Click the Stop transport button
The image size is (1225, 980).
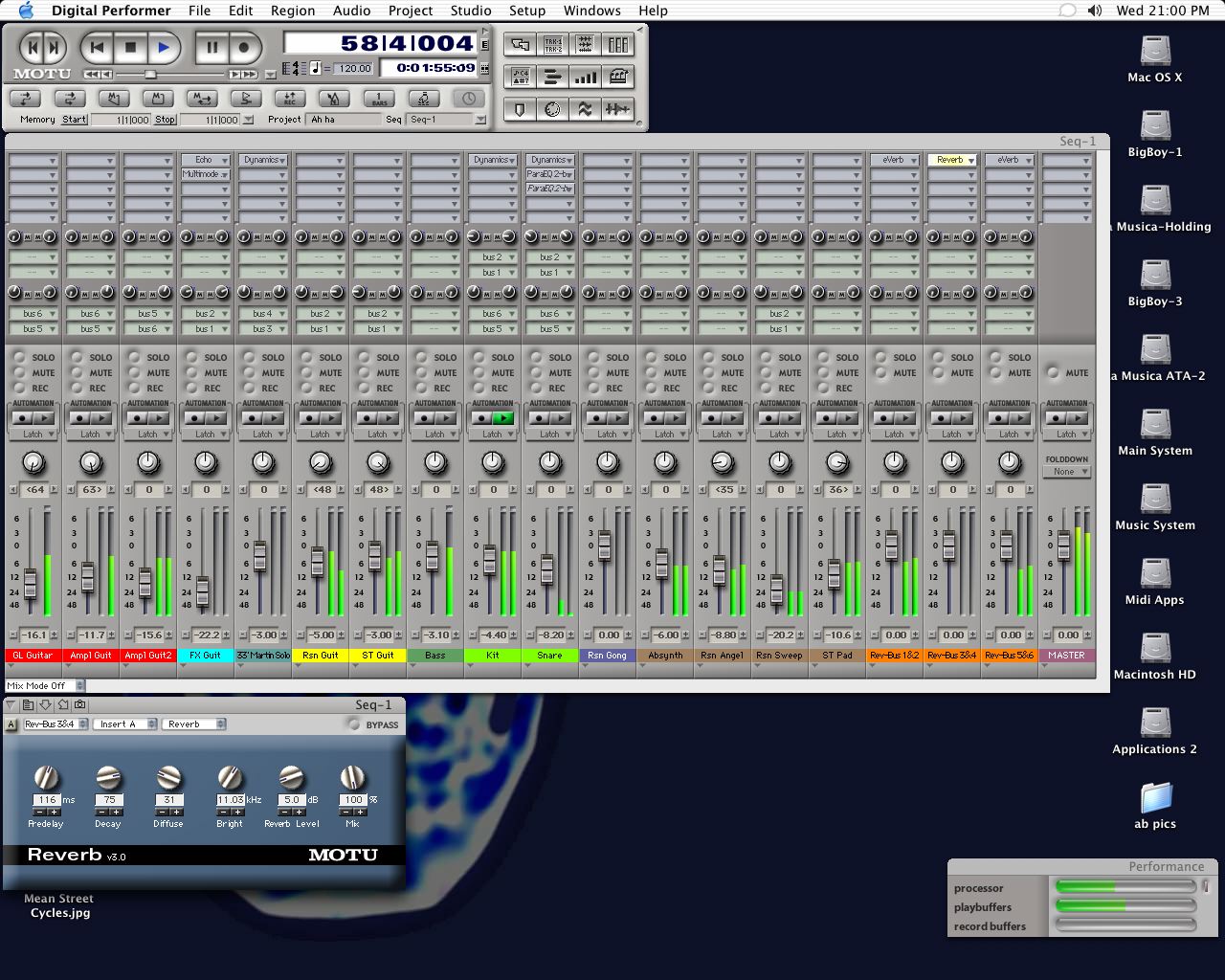[x=131, y=47]
